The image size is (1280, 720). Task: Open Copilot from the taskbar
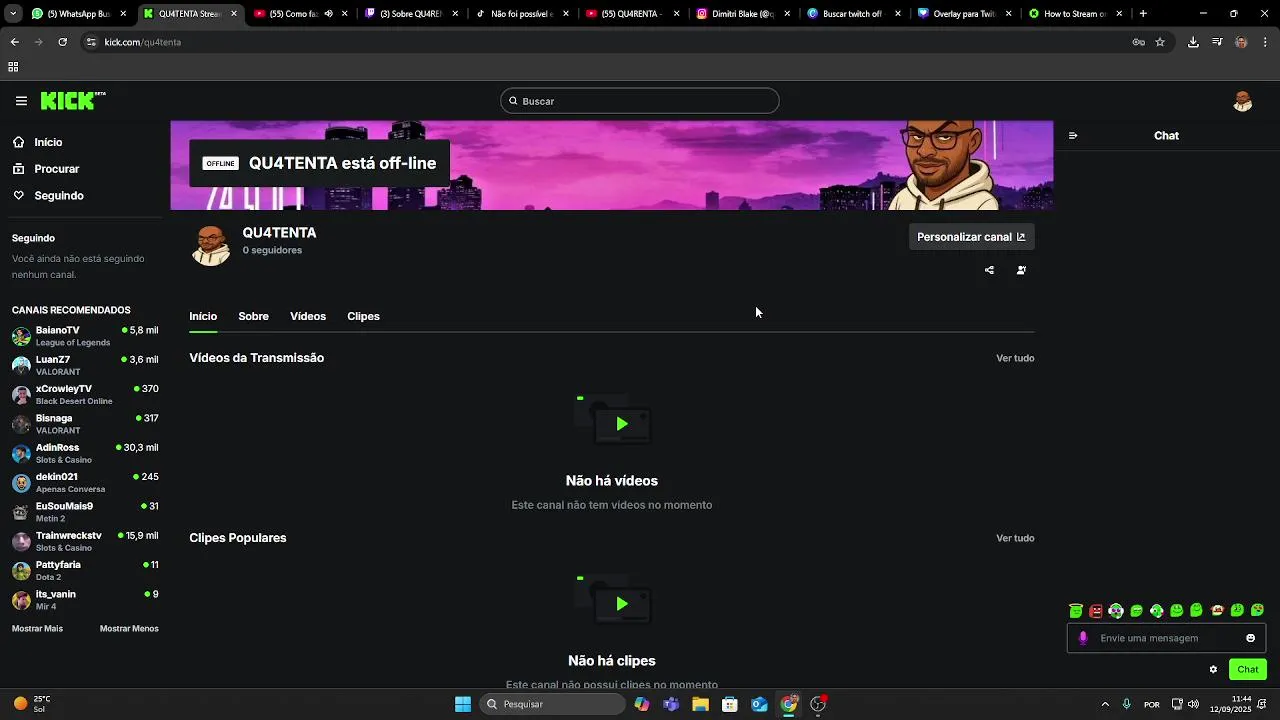click(641, 704)
